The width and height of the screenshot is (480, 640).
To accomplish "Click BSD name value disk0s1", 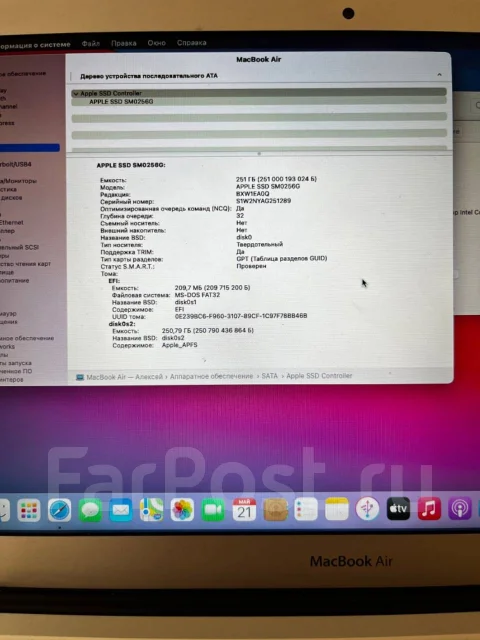I will [186, 302].
